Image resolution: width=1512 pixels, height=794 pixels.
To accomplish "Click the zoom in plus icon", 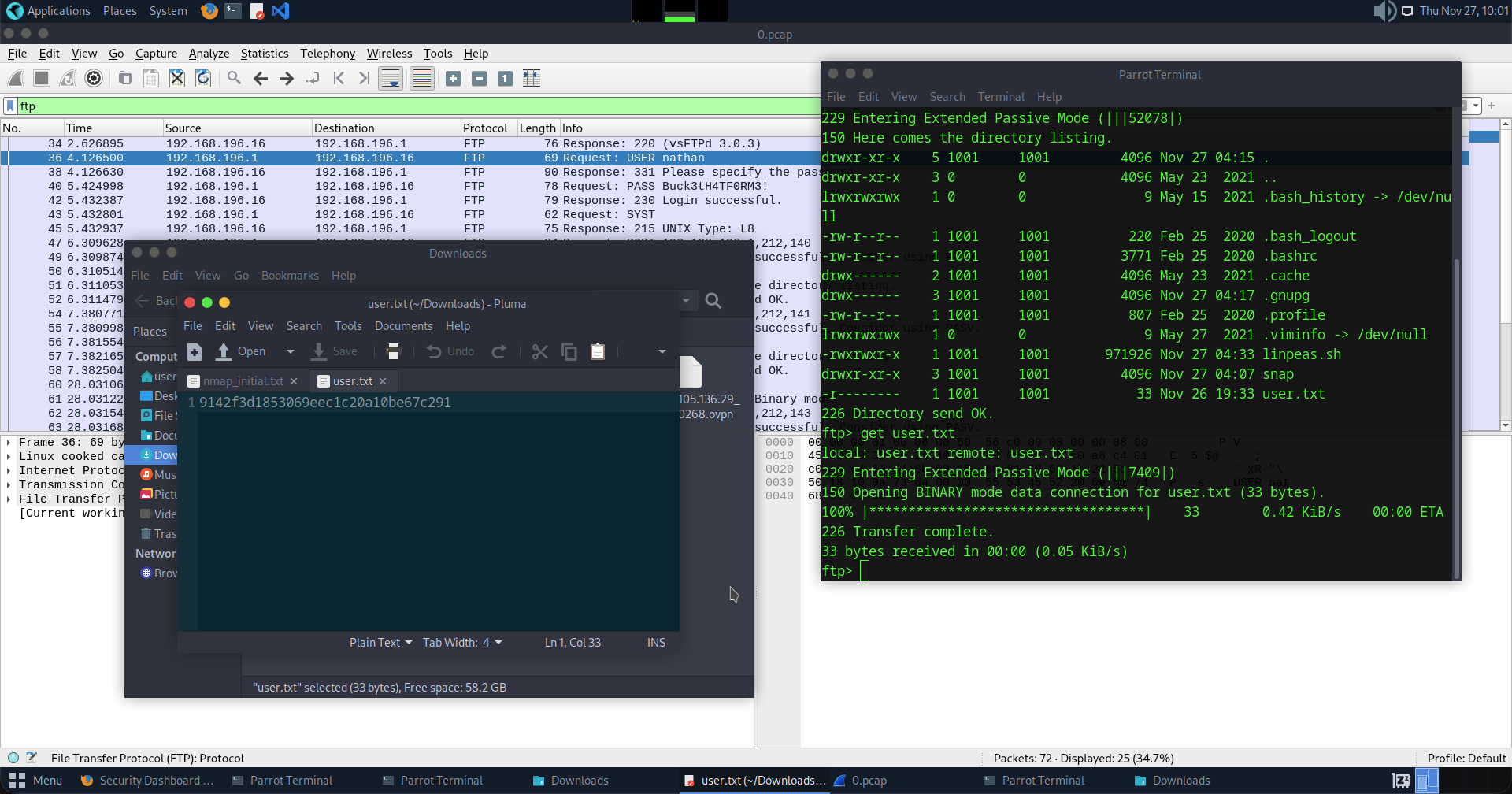I will [453, 78].
